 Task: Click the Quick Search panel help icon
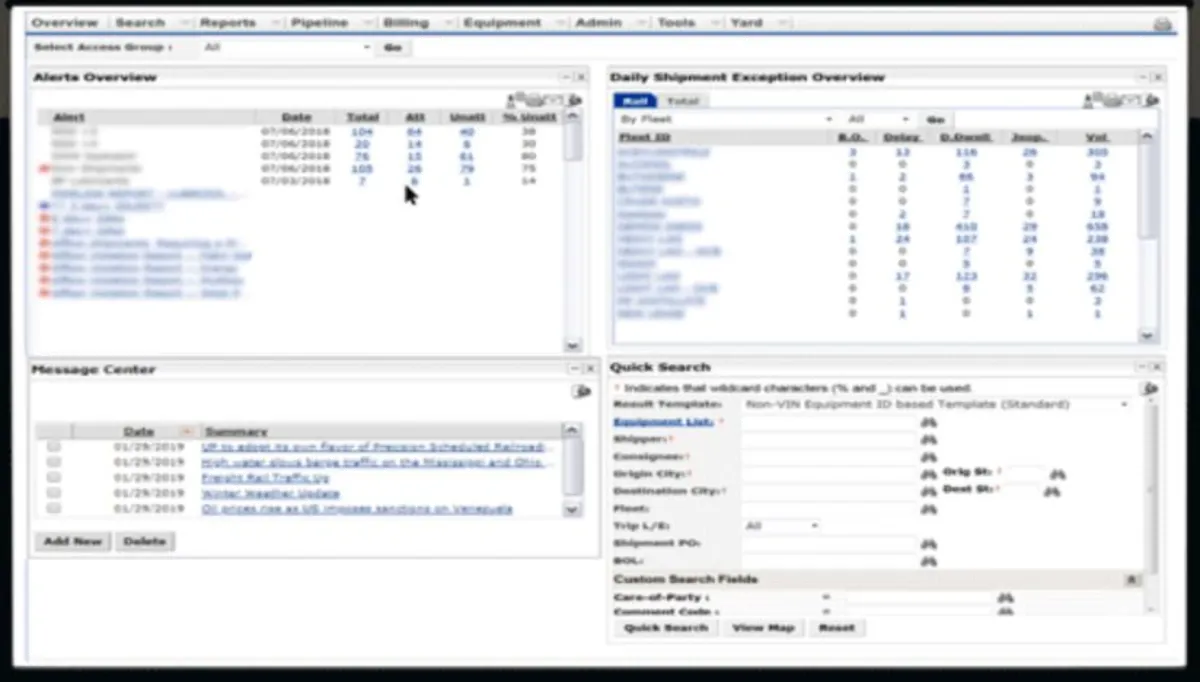tap(1151, 388)
